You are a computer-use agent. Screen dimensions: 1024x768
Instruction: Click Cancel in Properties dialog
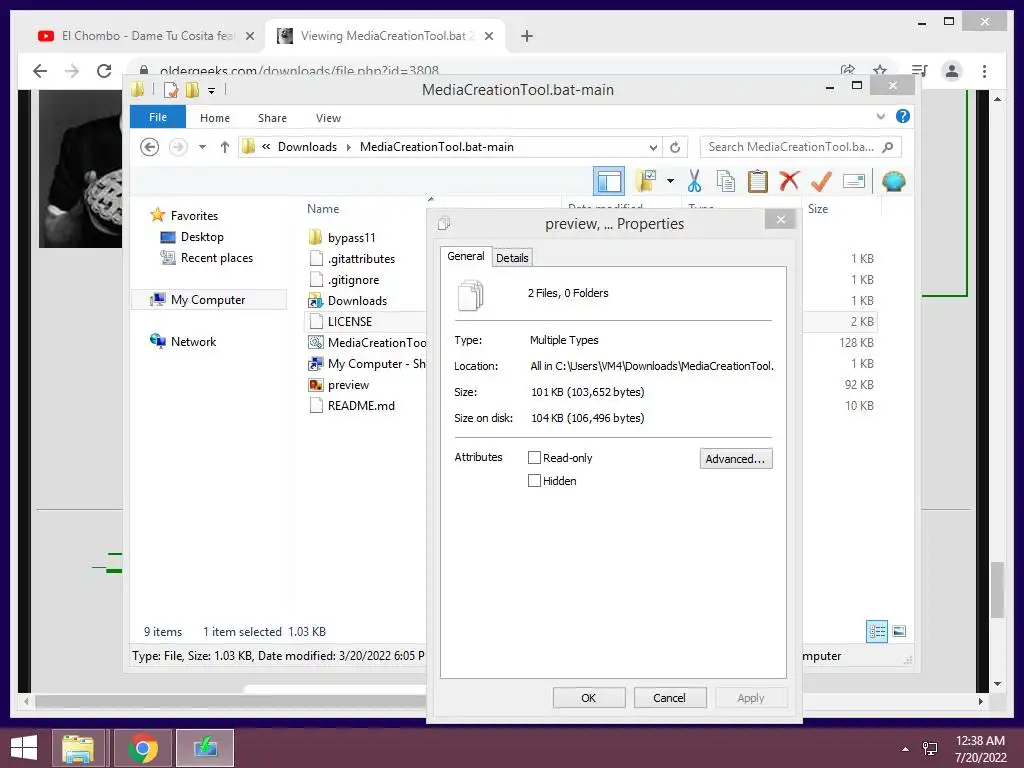tap(669, 697)
